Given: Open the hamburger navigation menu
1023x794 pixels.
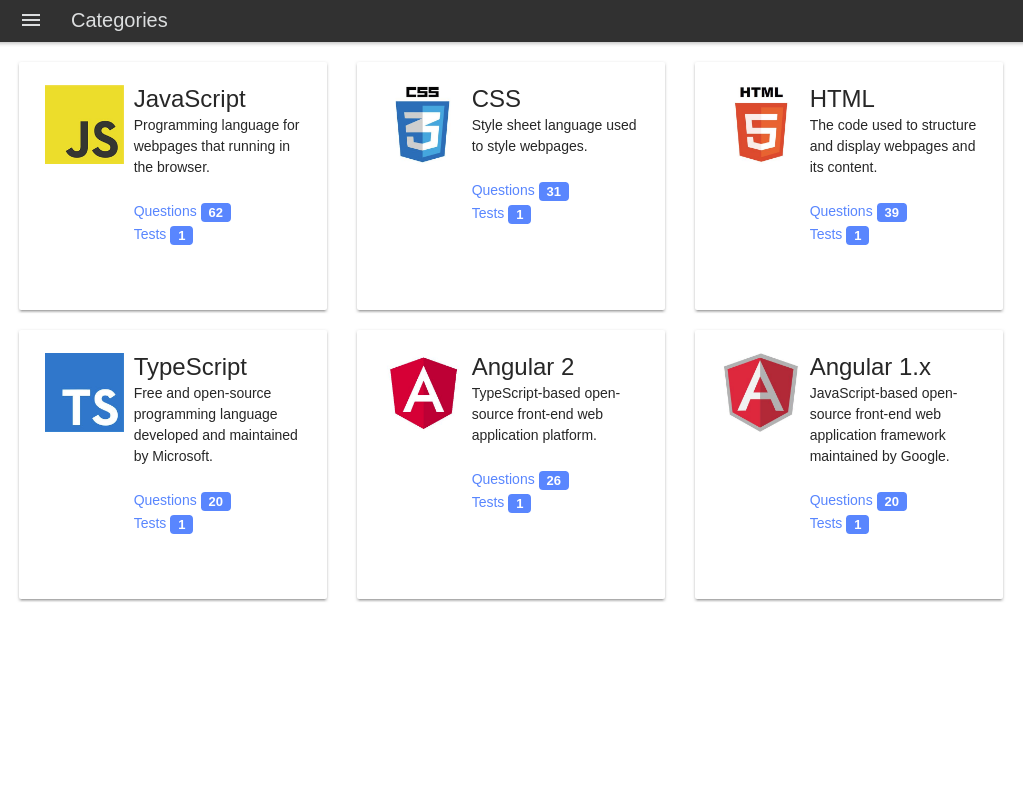Looking at the screenshot, I should click(31, 20).
